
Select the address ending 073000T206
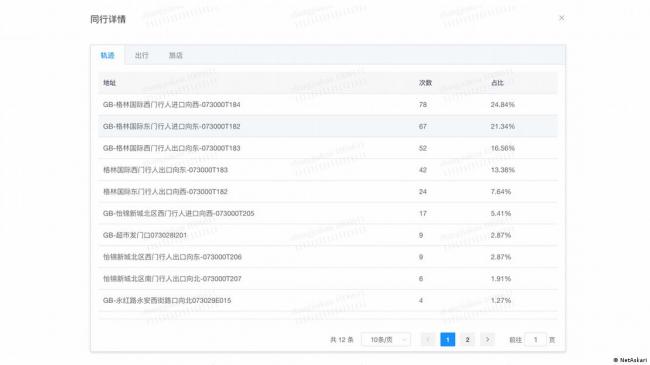coord(172,257)
